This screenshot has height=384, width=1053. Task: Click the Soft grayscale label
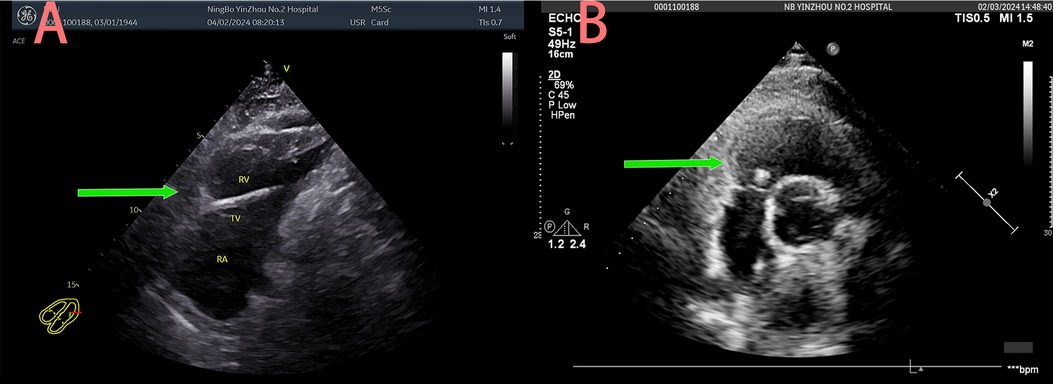510,37
